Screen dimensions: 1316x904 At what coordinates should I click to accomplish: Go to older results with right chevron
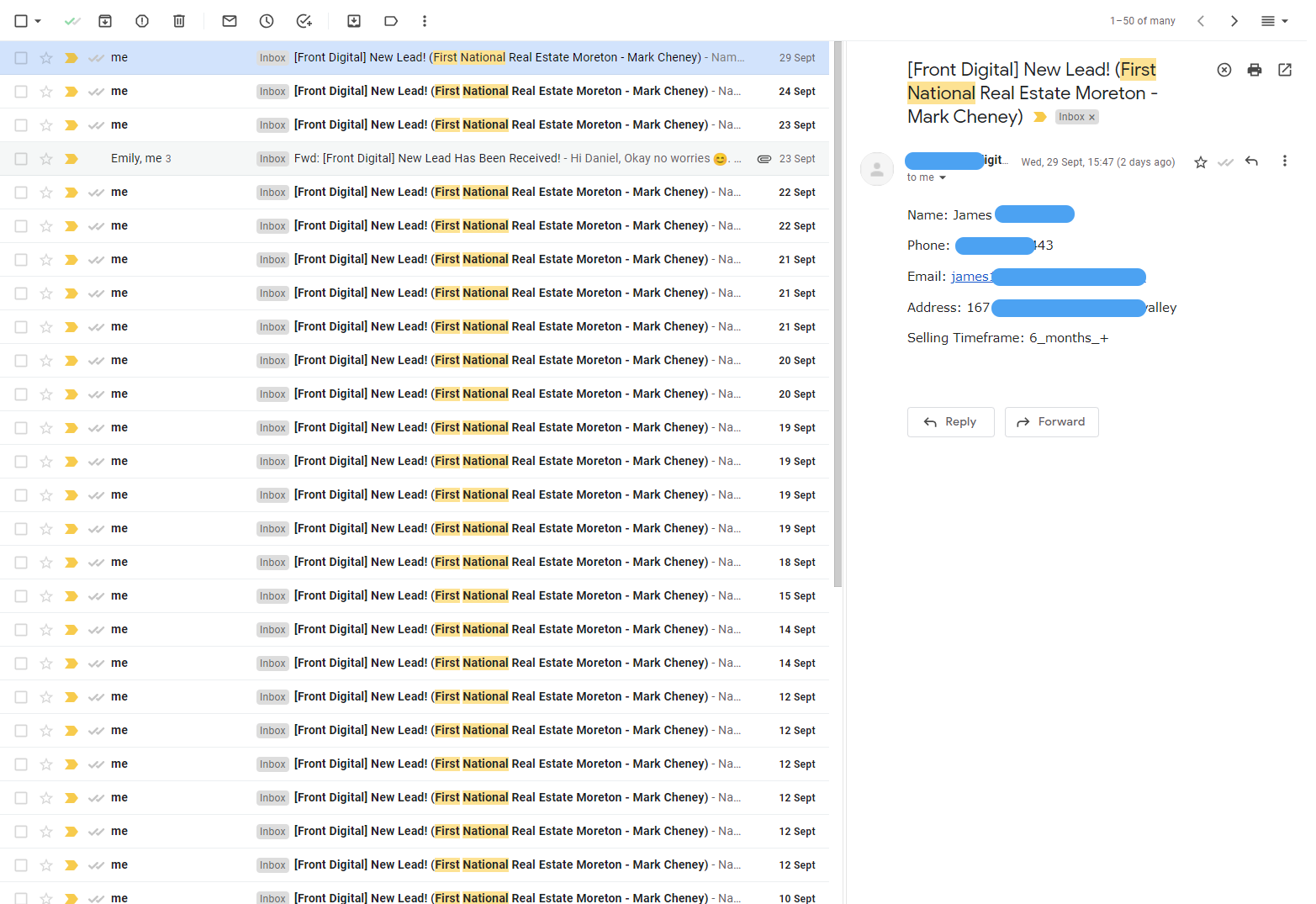(1234, 21)
